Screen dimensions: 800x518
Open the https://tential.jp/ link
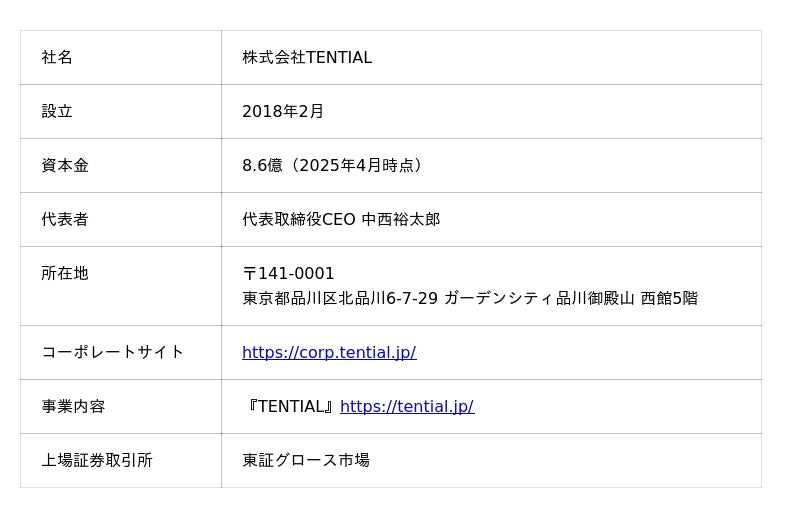coord(407,406)
